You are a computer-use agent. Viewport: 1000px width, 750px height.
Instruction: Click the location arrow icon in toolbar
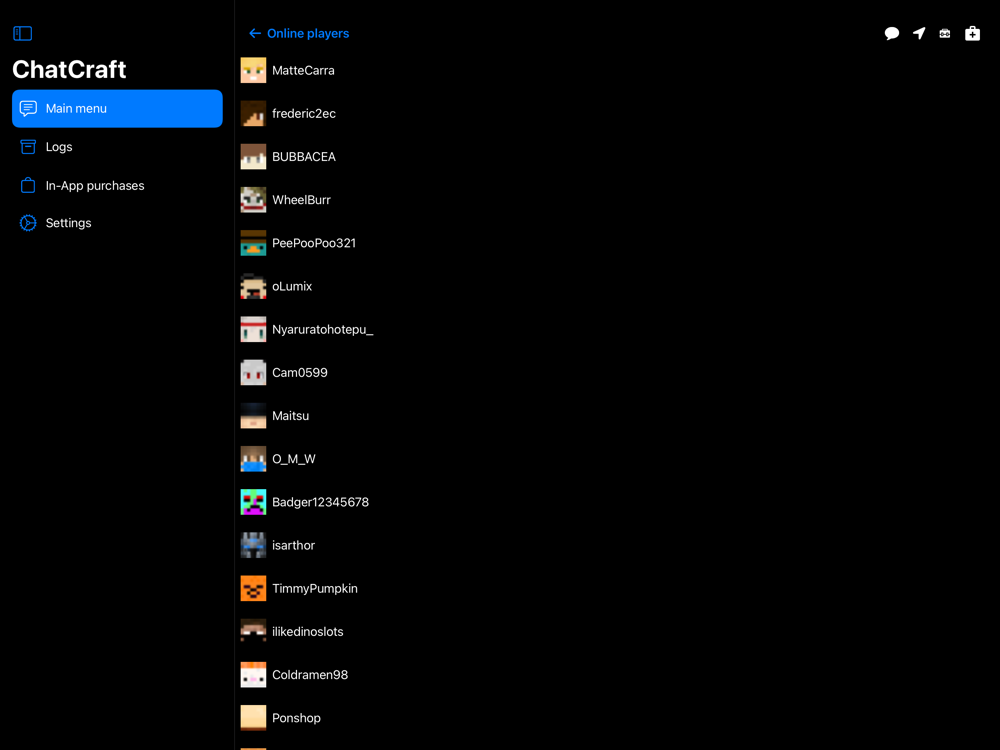pyautogui.click(x=918, y=33)
